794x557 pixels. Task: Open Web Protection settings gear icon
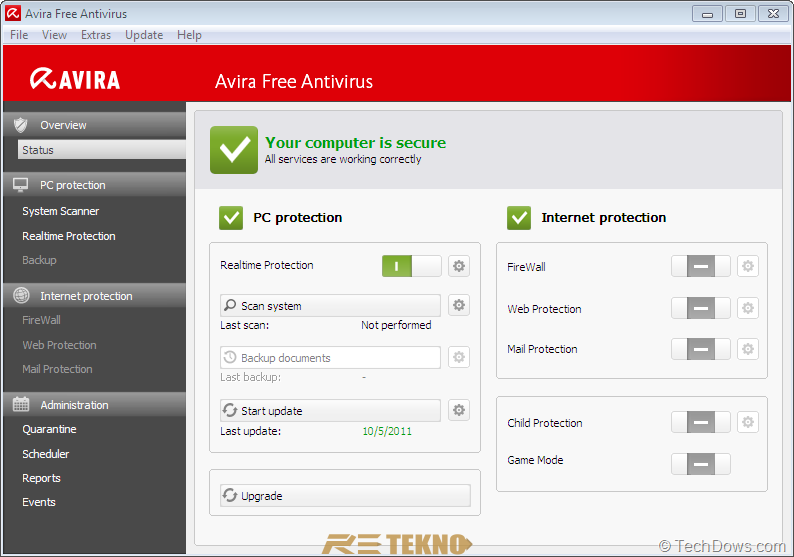tap(748, 308)
